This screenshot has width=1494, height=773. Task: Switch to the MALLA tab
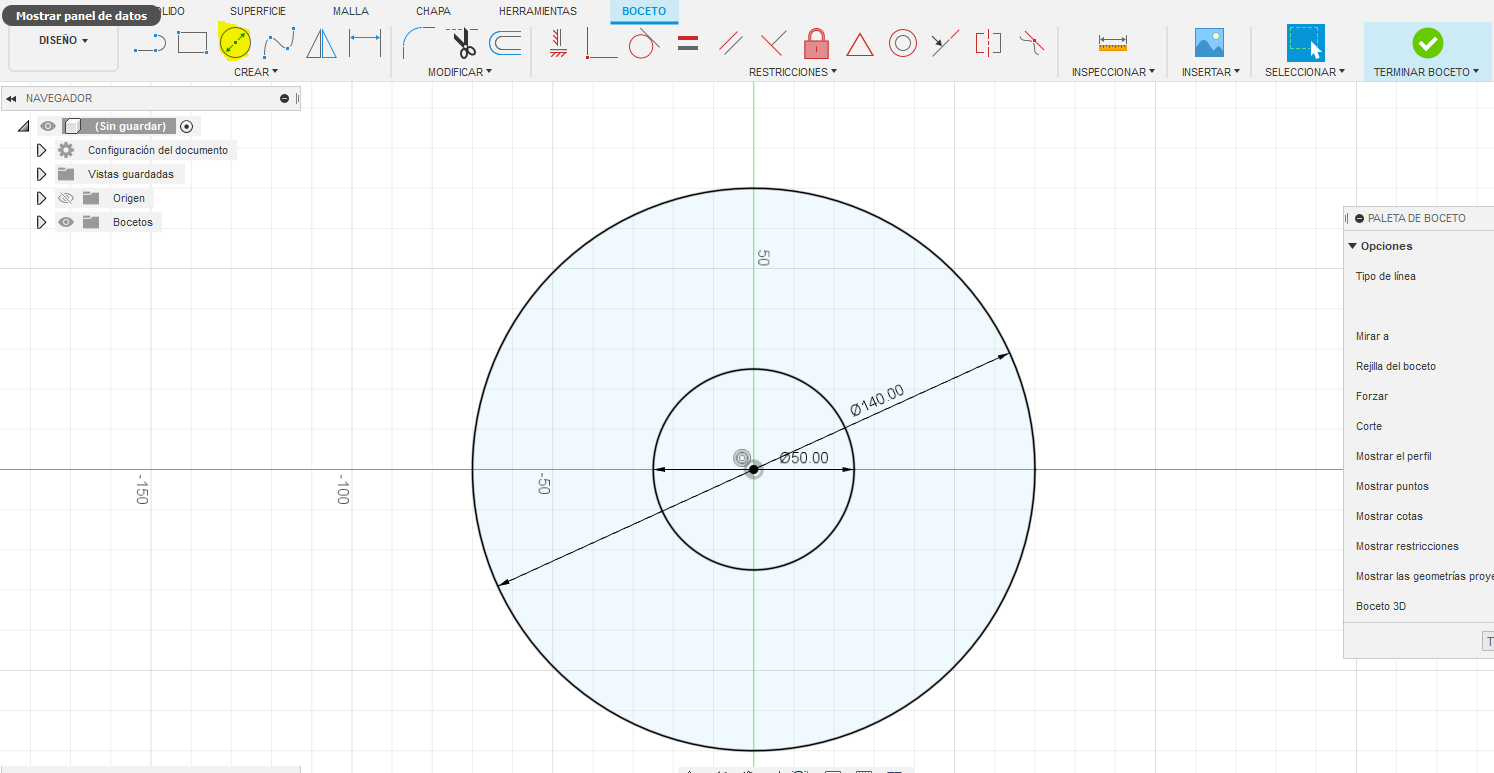tap(351, 11)
